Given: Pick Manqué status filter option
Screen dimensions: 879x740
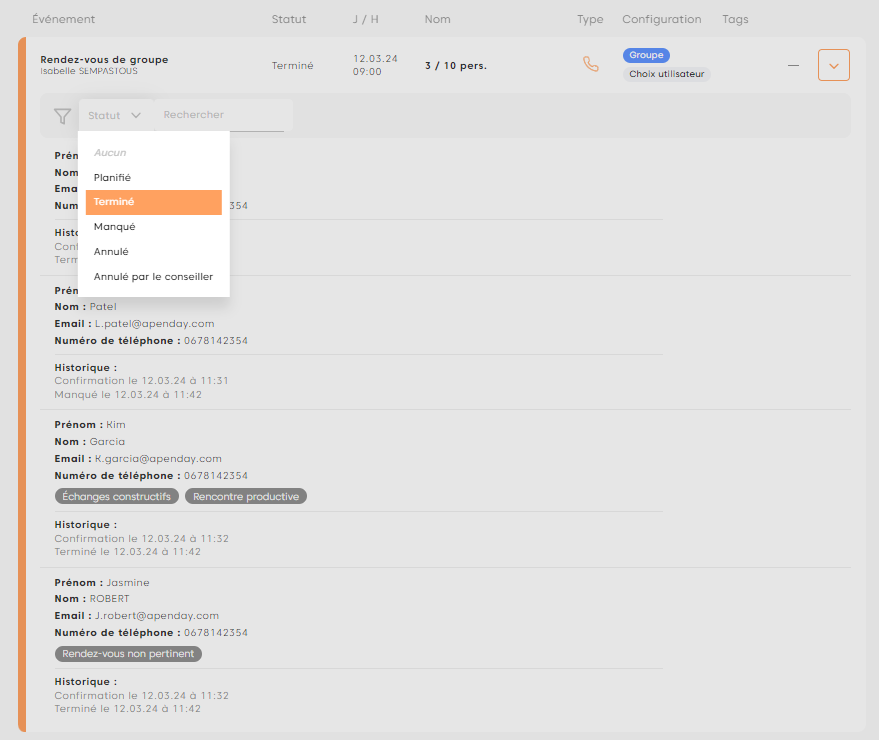Looking at the screenshot, I should coord(114,227).
